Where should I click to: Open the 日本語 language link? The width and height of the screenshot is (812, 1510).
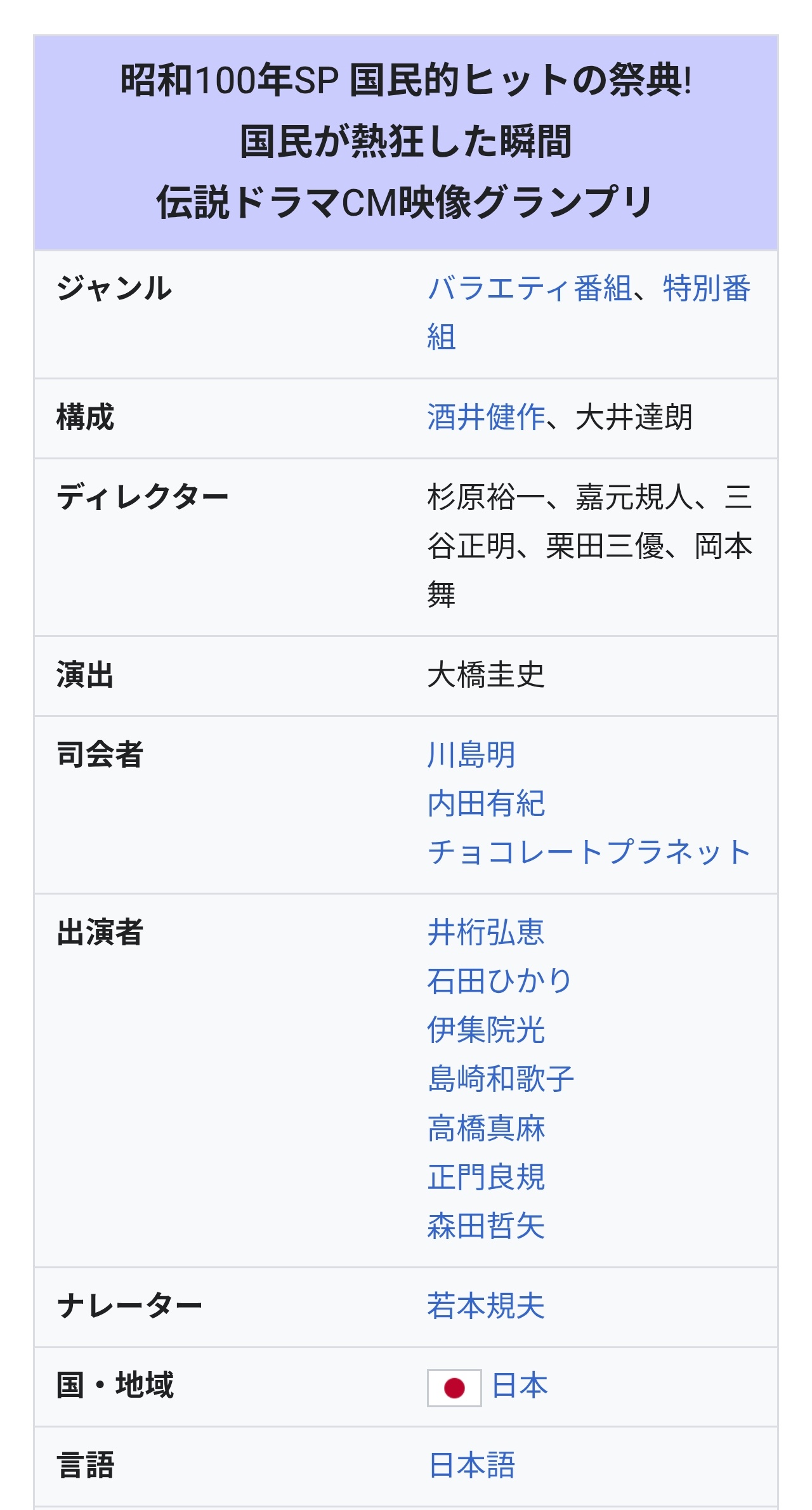click(x=471, y=1466)
